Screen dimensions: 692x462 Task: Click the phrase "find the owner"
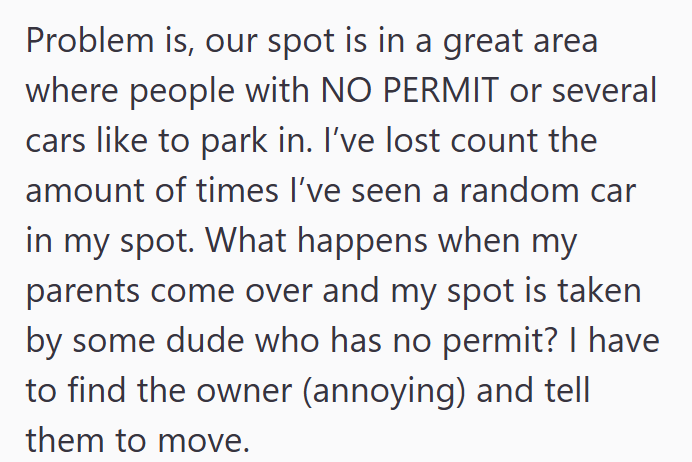[180, 391]
